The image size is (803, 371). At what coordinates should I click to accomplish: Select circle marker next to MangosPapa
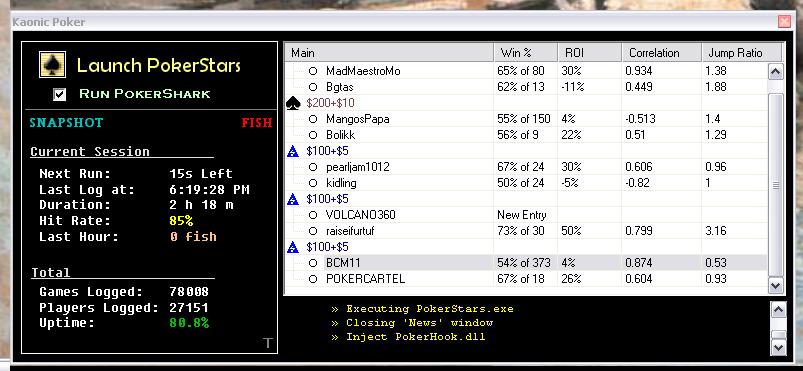click(313, 119)
